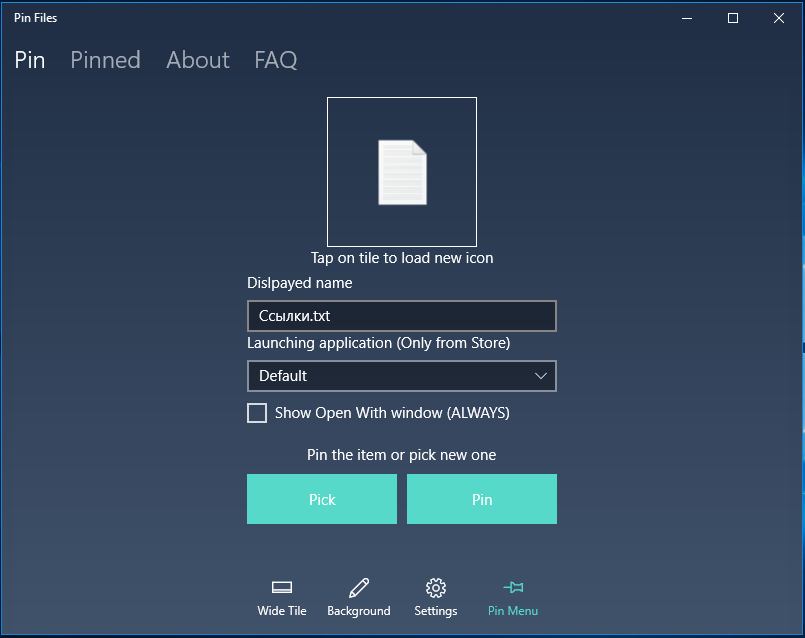The height and width of the screenshot is (638, 805).
Task: Open the Wide Tile option
Action: pos(282,597)
